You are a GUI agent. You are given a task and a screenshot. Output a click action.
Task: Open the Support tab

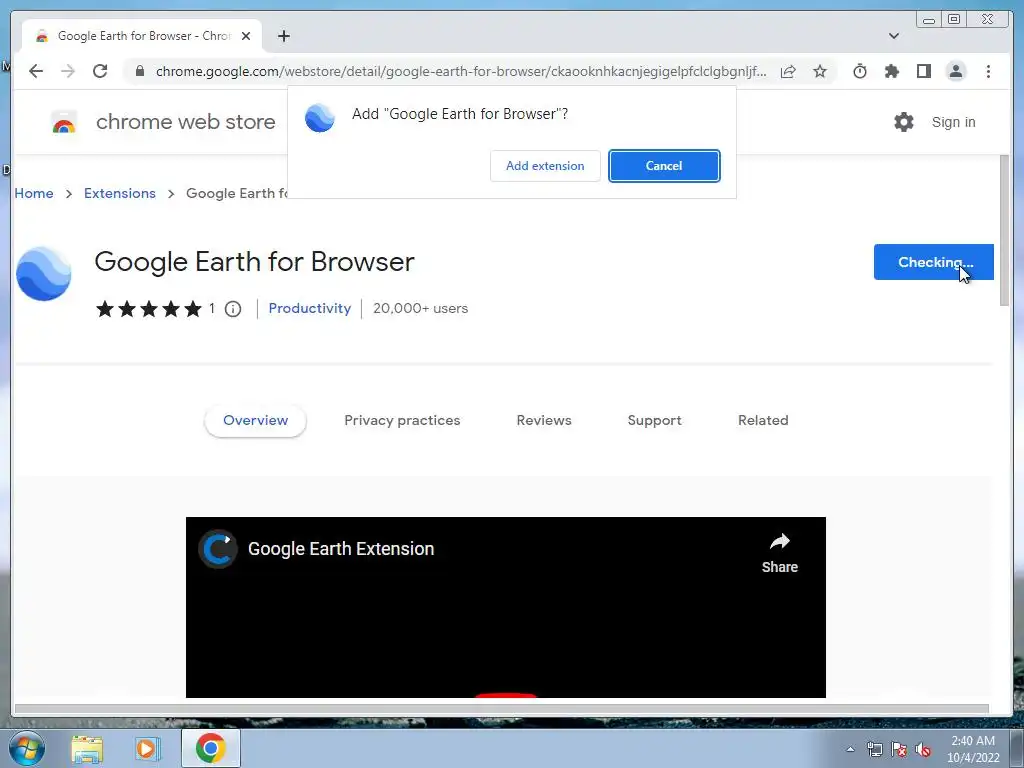click(654, 421)
